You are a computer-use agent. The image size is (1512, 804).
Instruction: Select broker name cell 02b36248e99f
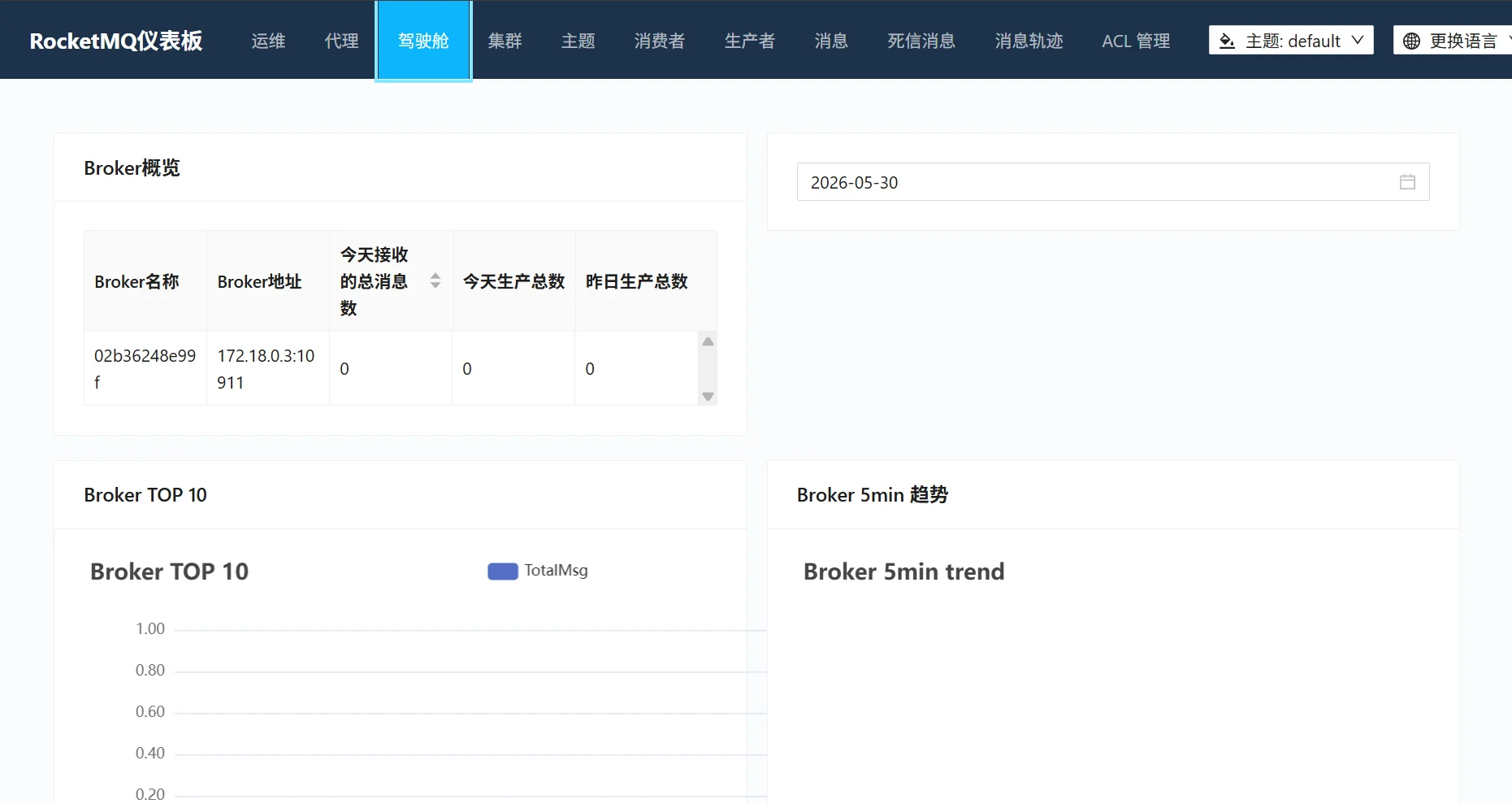click(145, 368)
